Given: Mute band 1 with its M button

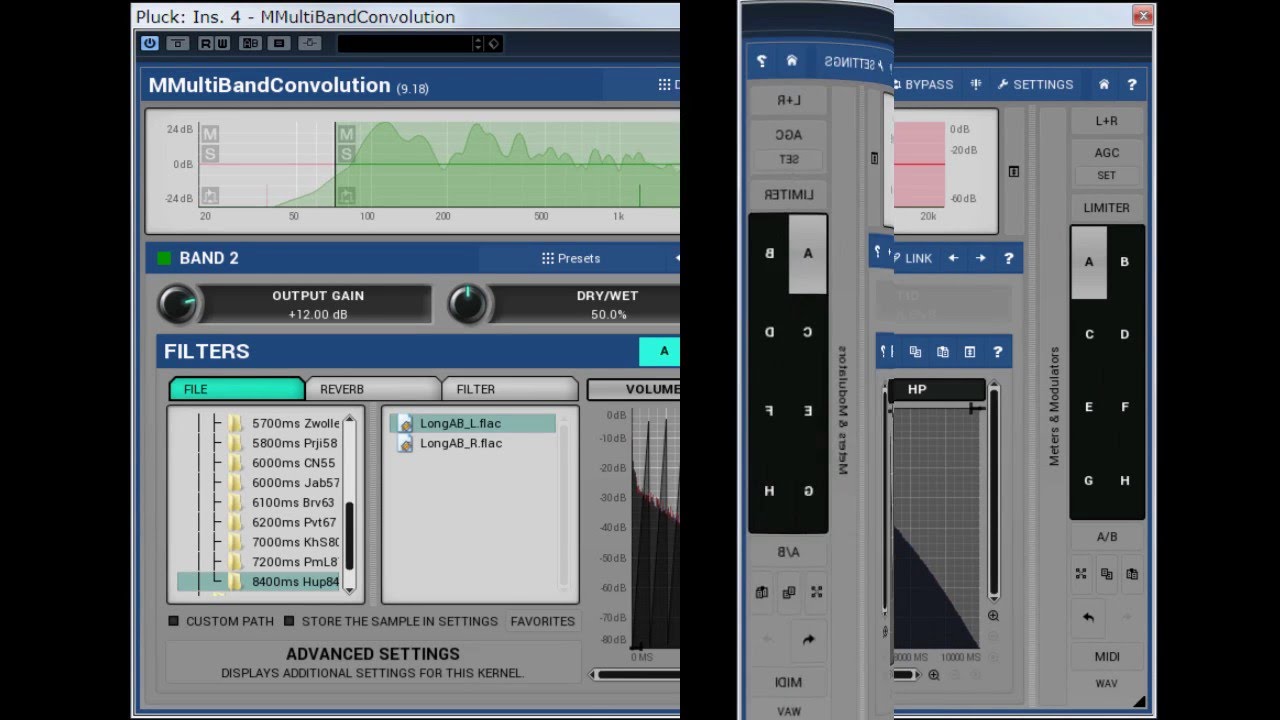Looking at the screenshot, I should pyautogui.click(x=209, y=133).
